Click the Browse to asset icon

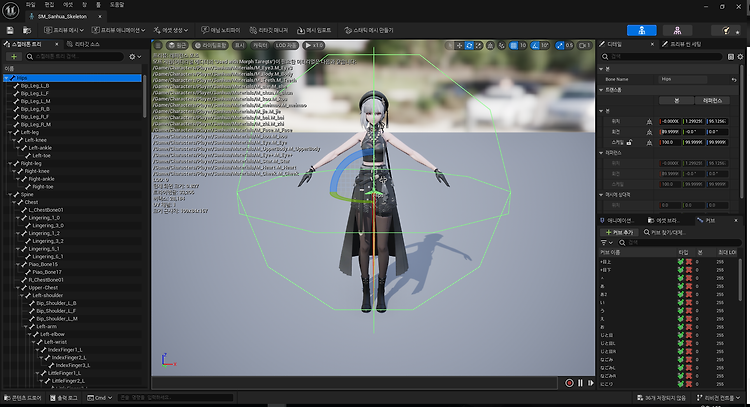point(27,30)
